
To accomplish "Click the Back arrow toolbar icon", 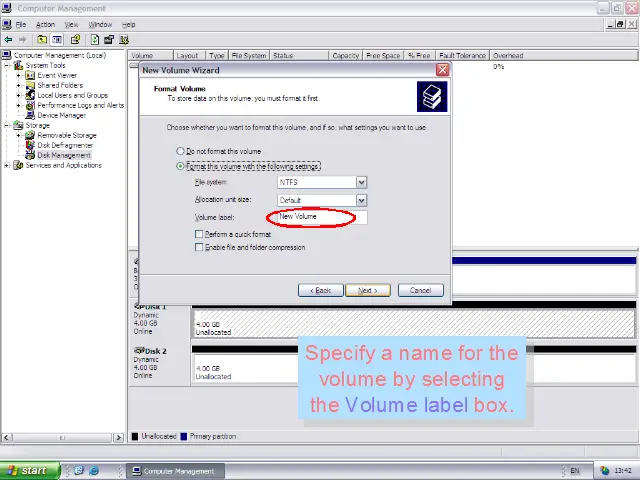I will click(8, 40).
